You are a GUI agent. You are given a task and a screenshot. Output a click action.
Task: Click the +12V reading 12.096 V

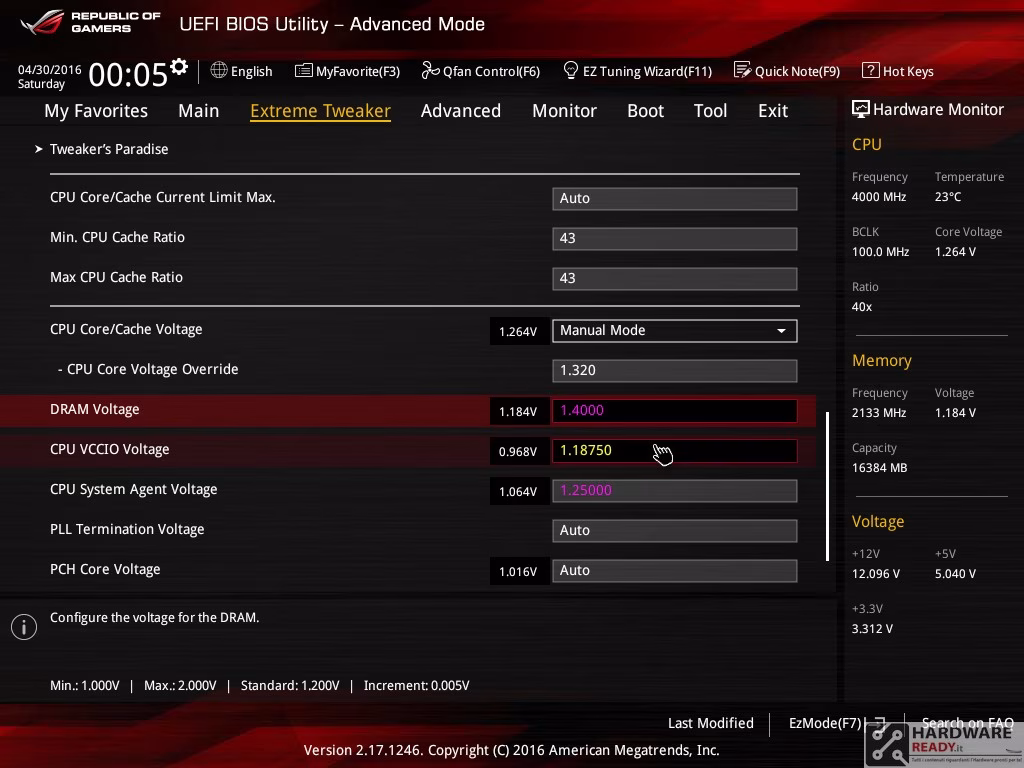coord(876,573)
